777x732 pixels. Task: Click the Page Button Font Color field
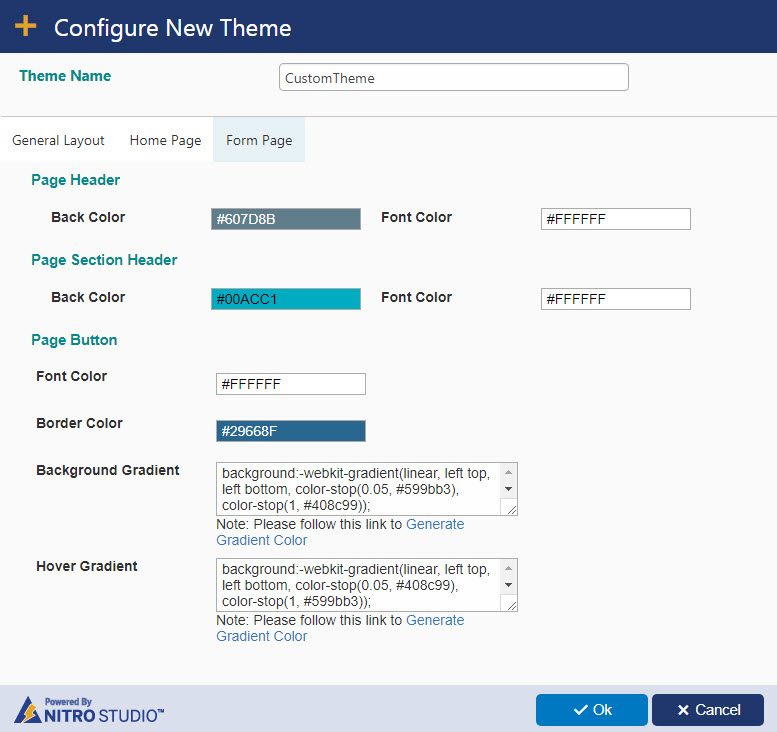(291, 384)
